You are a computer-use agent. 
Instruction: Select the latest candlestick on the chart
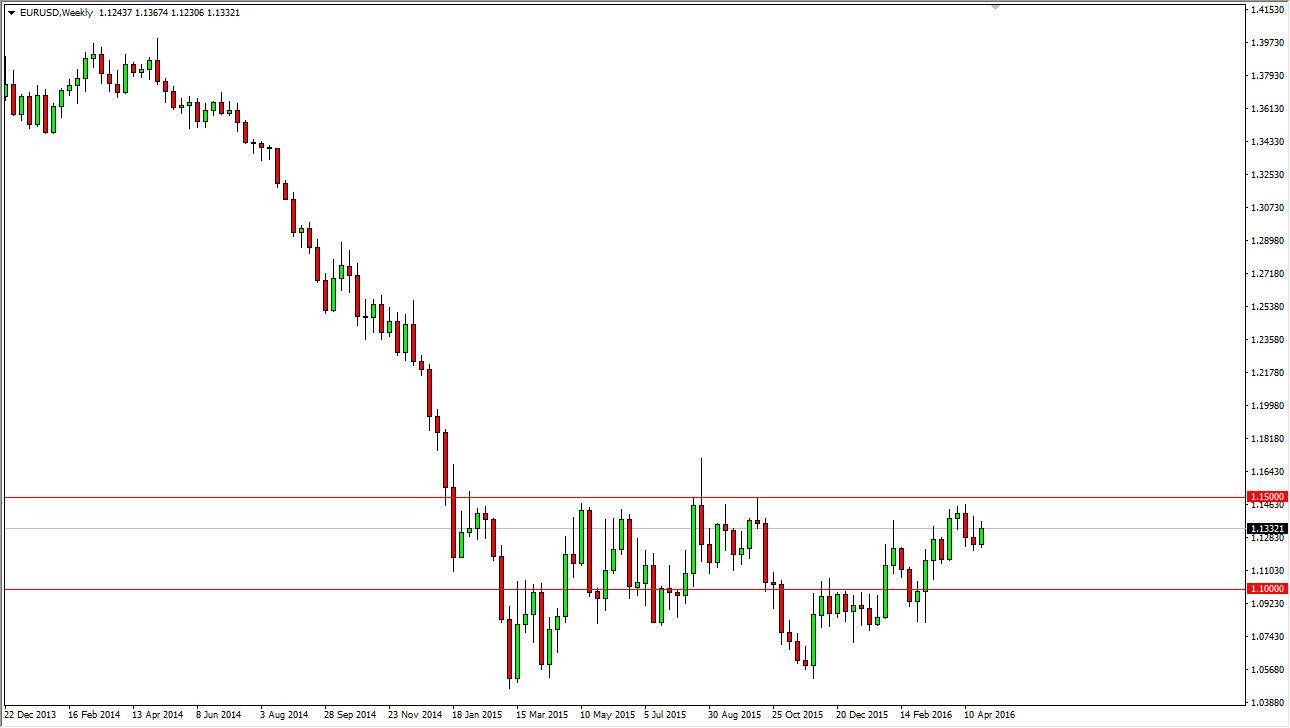[x=981, y=535]
